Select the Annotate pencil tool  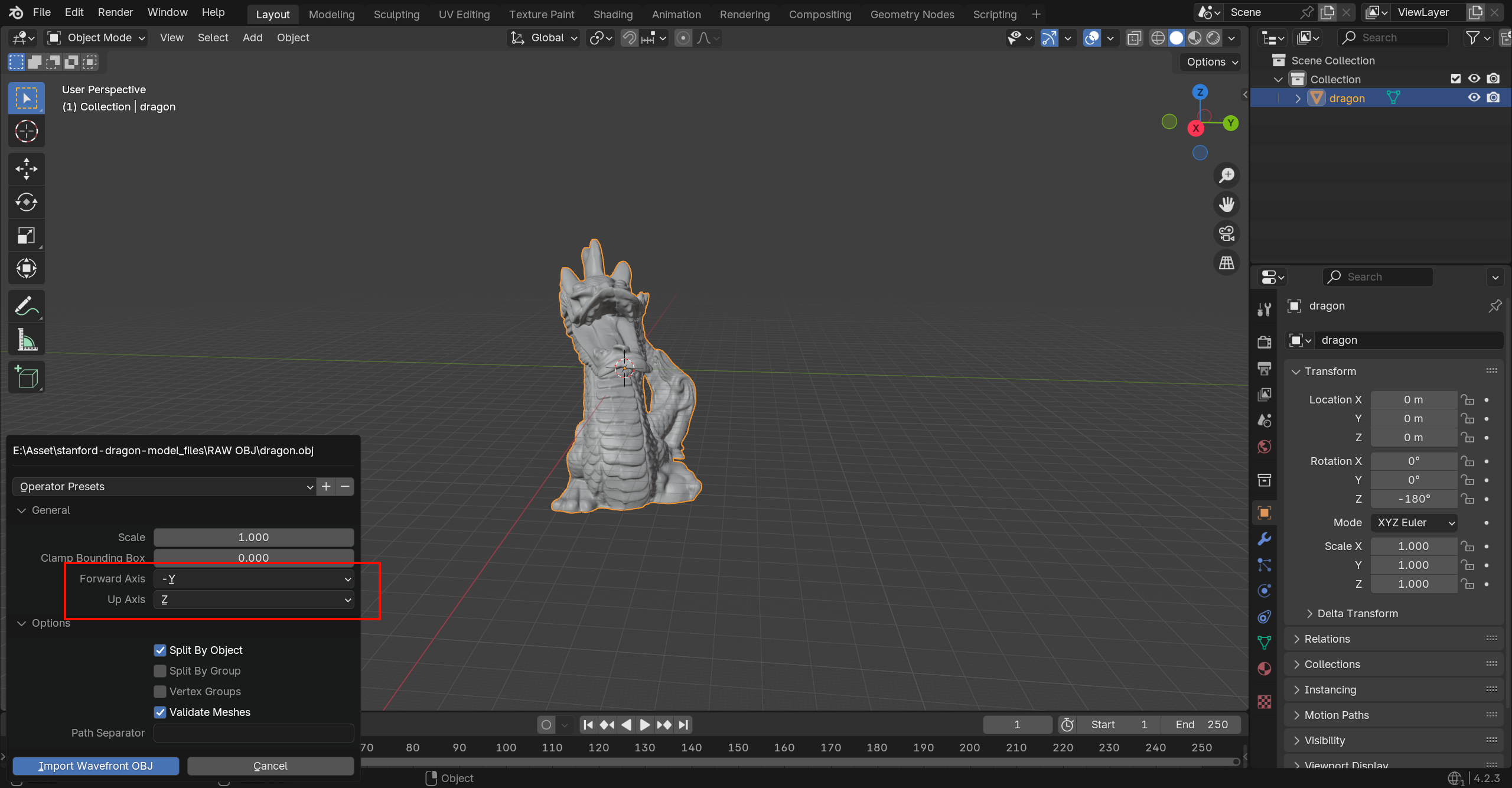pyautogui.click(x=26, y=306)
